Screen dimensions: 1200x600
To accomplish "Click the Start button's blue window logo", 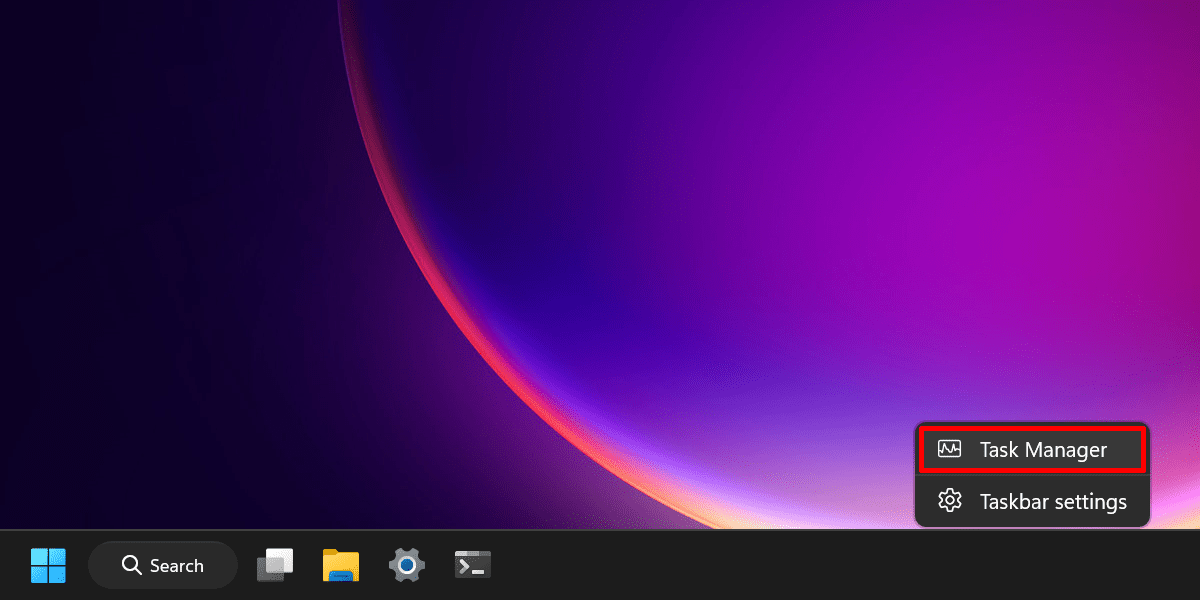I will (x=48, y=564).
